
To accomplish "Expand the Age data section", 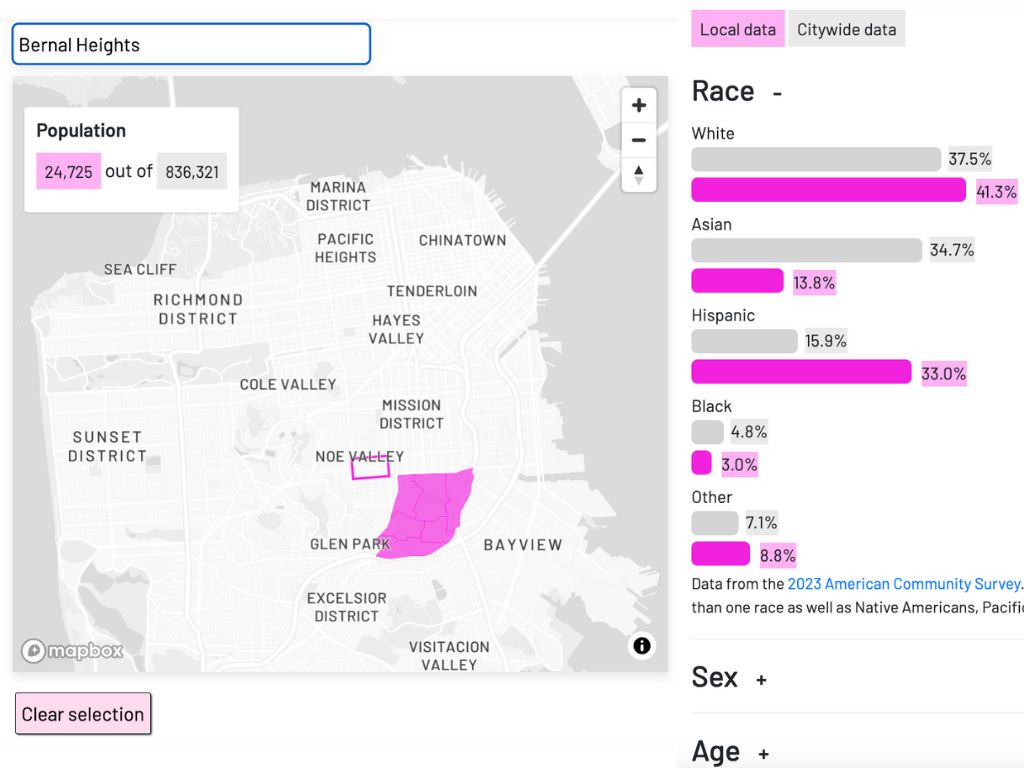I will point(763,753).
